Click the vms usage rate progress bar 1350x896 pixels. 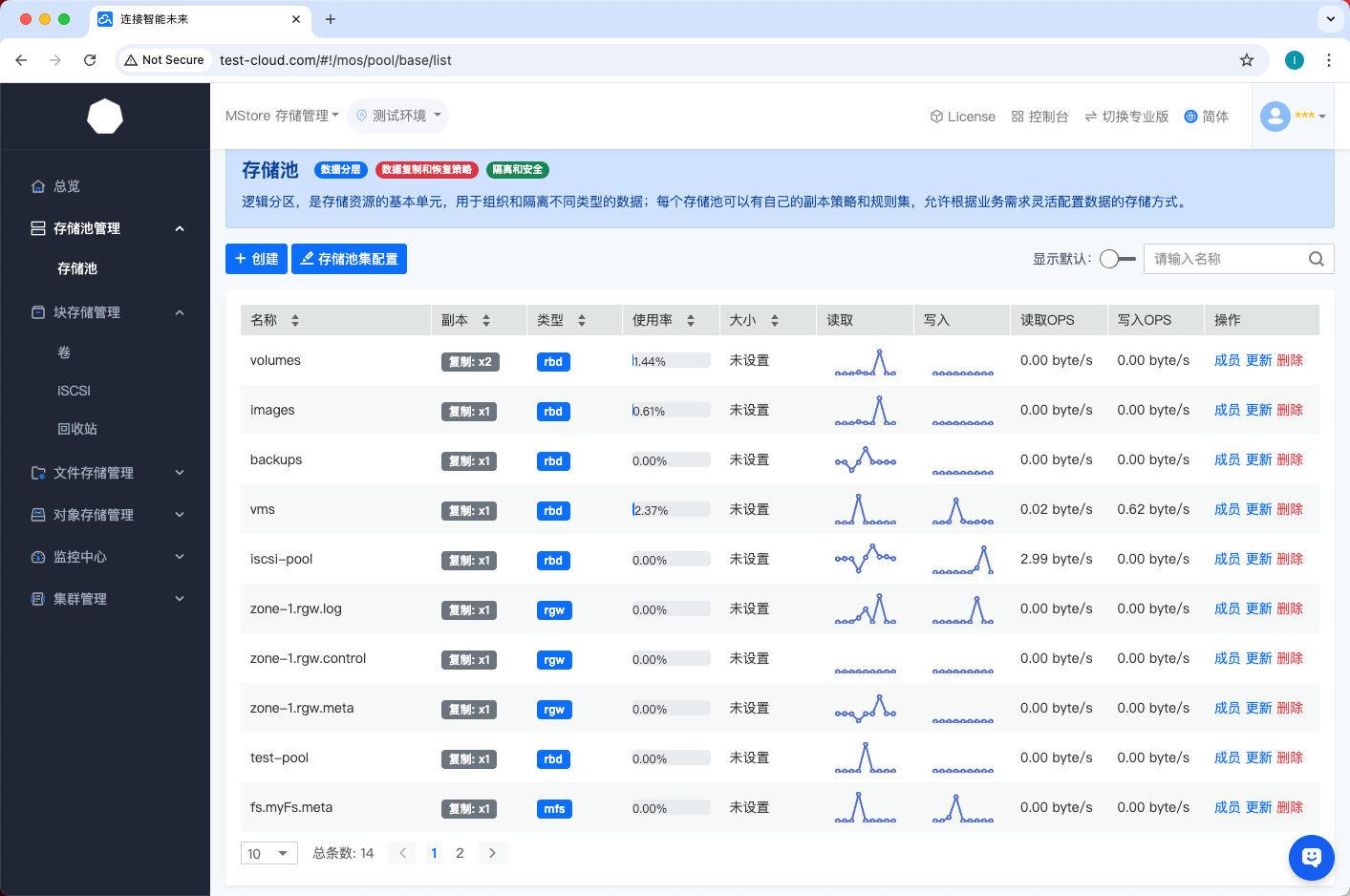(671, 510)
